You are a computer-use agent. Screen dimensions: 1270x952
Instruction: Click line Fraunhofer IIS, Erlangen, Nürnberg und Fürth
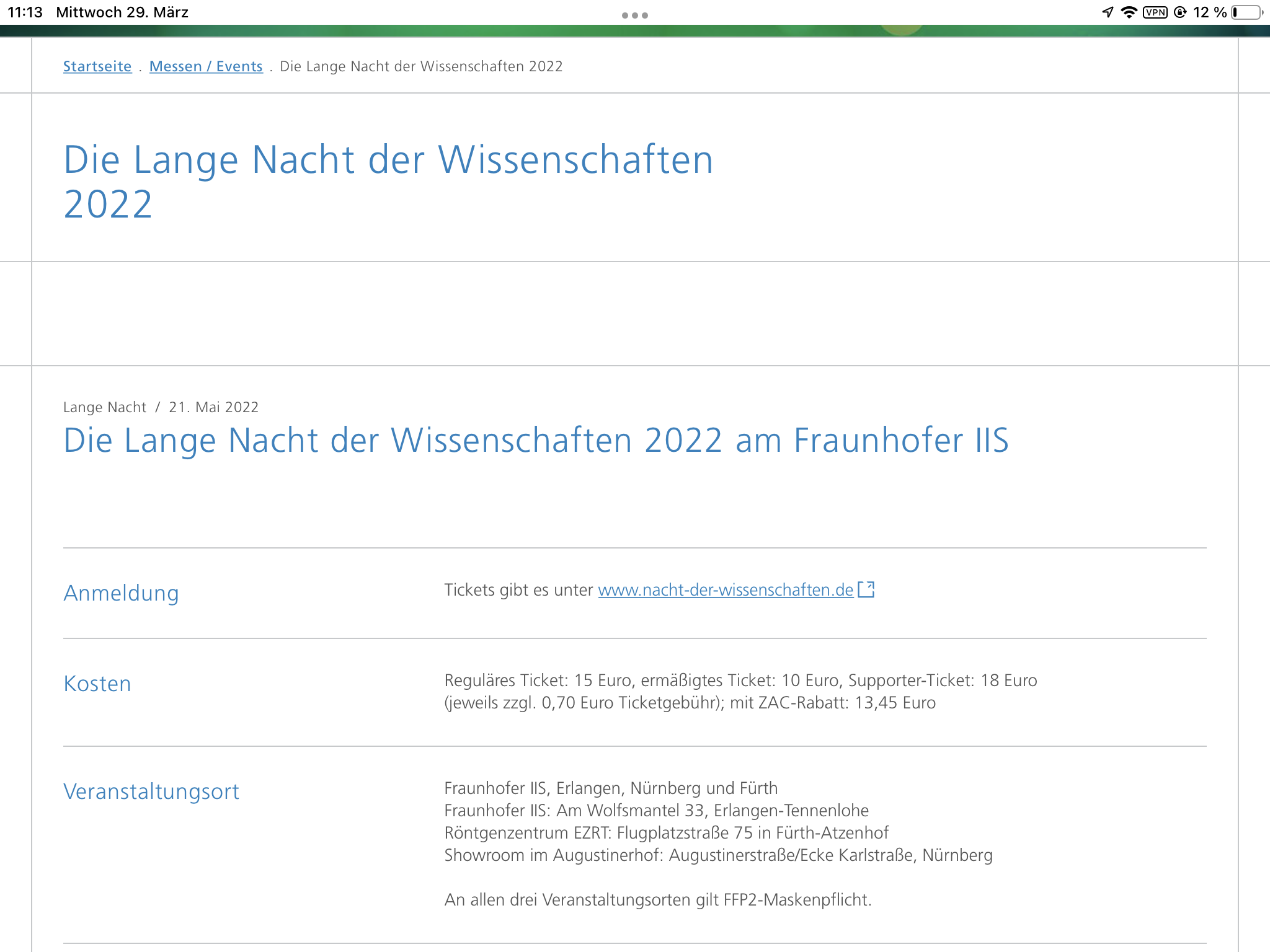point(611,788)
